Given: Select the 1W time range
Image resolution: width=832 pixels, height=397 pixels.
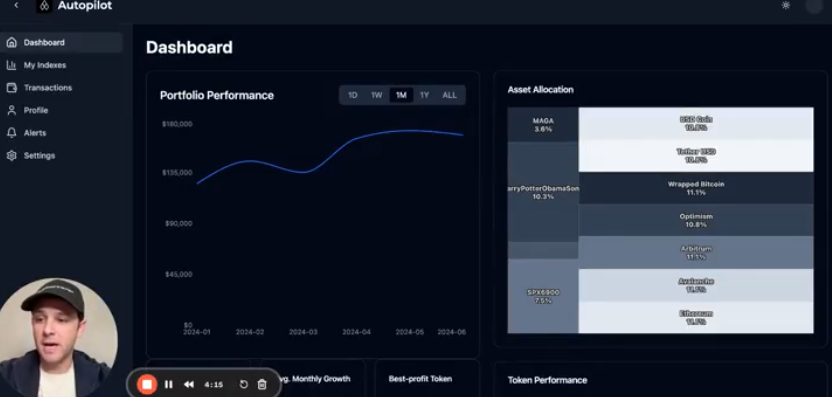Looking at the screenshot, I should [376, 95].
